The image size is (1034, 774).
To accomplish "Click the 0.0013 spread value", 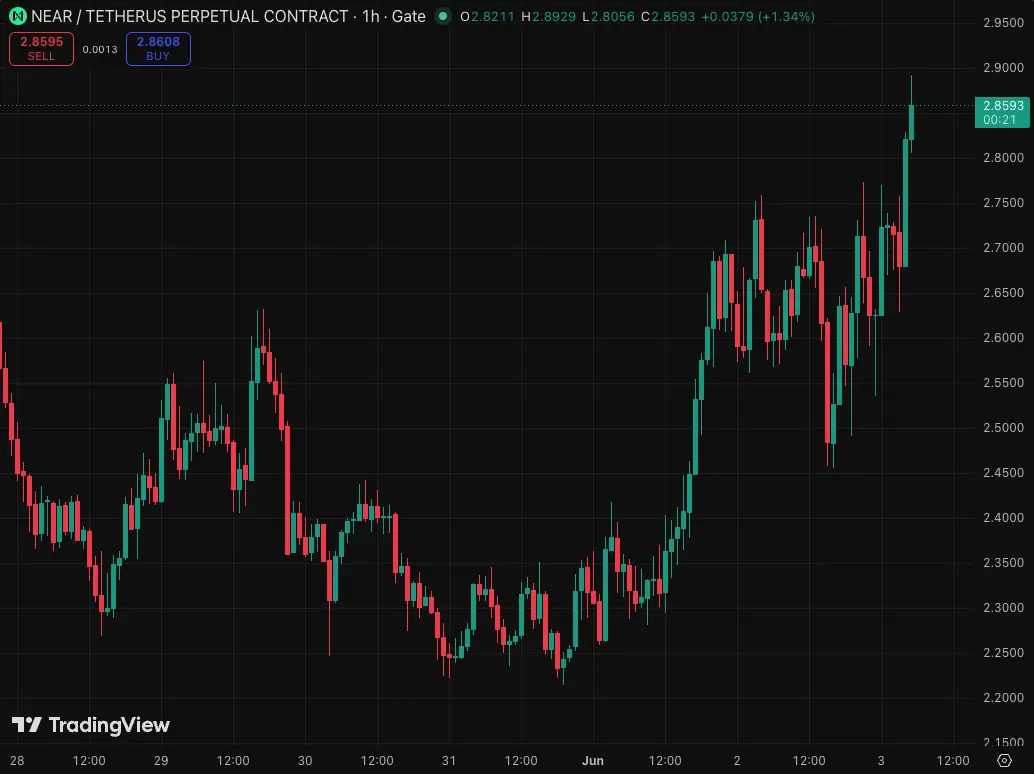I will [x=100, y=49].
